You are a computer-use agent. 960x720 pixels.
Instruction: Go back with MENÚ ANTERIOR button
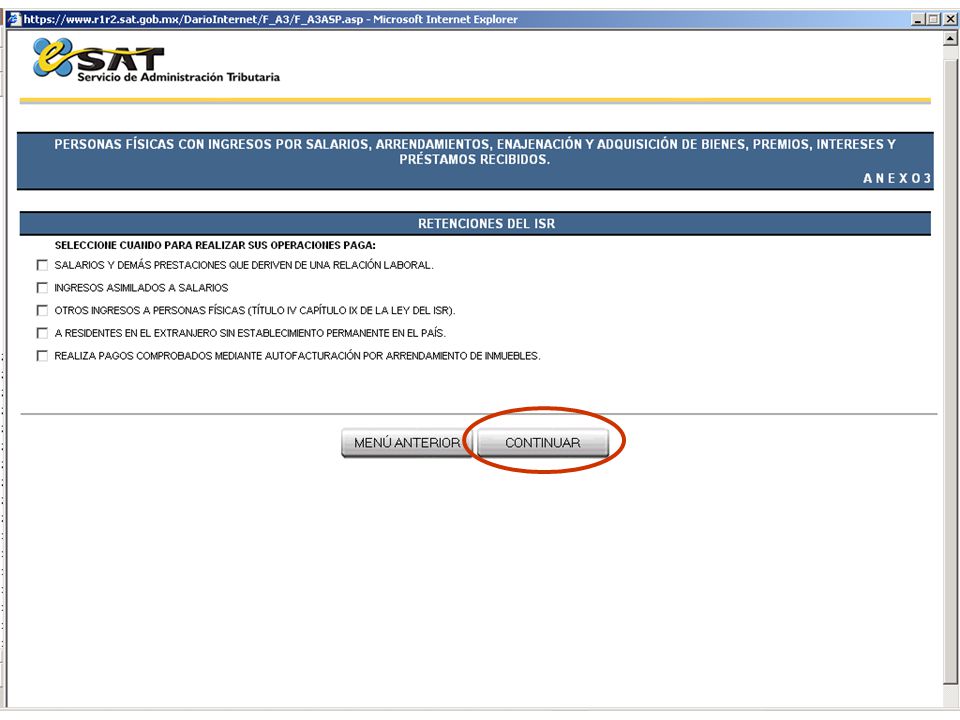click(407, 443)
